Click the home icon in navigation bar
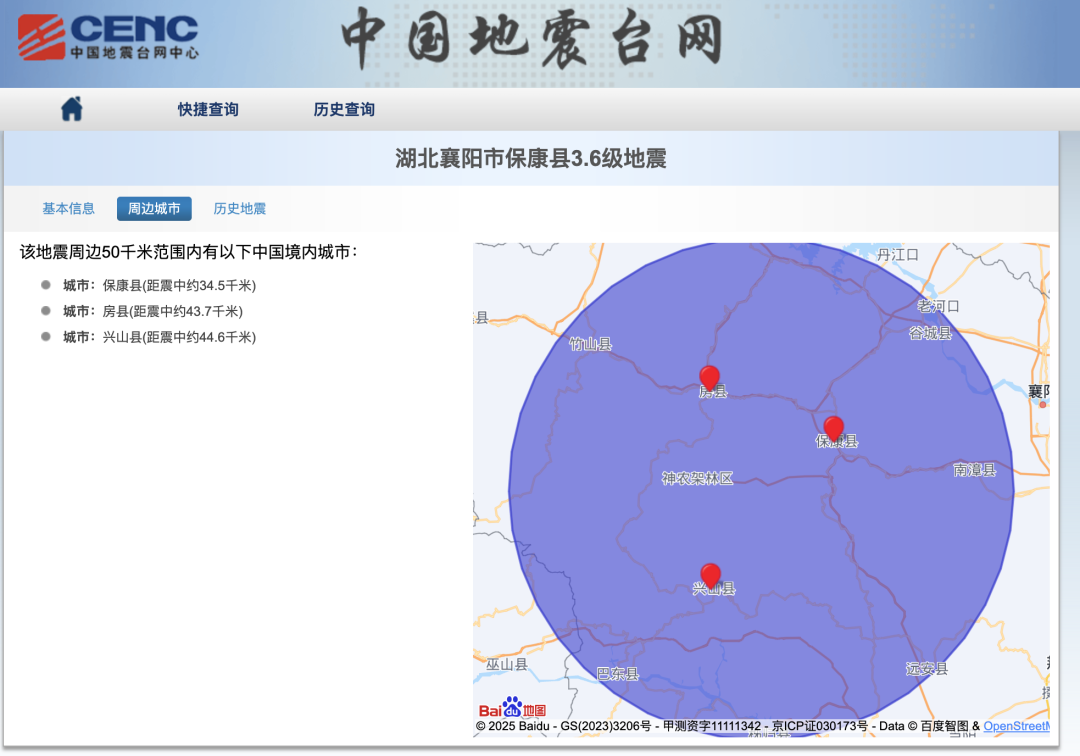 pos(71,109)
